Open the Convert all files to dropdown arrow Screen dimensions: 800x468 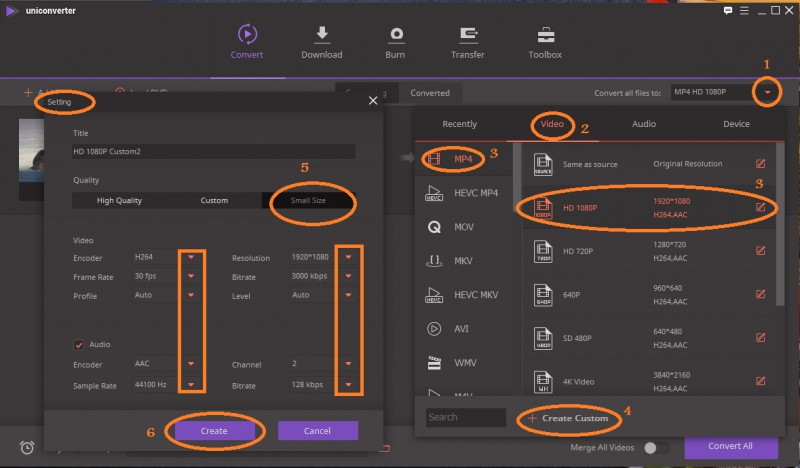(767, 92)
